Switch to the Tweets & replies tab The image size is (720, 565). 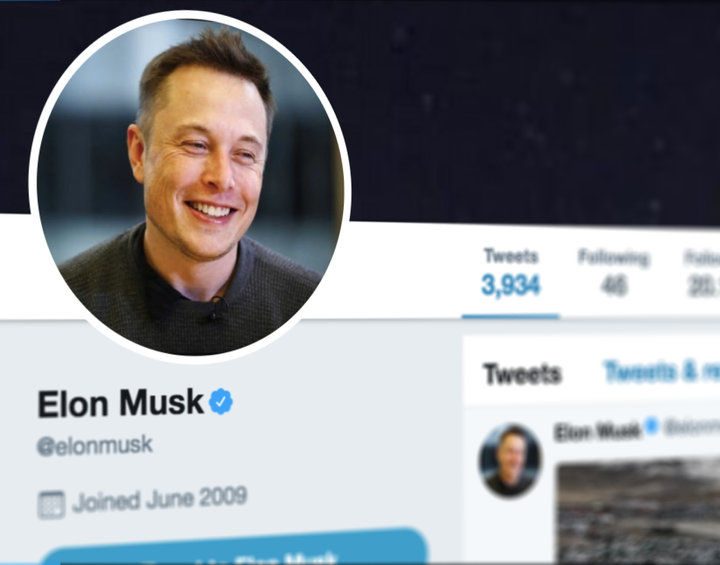pos(662,371)
